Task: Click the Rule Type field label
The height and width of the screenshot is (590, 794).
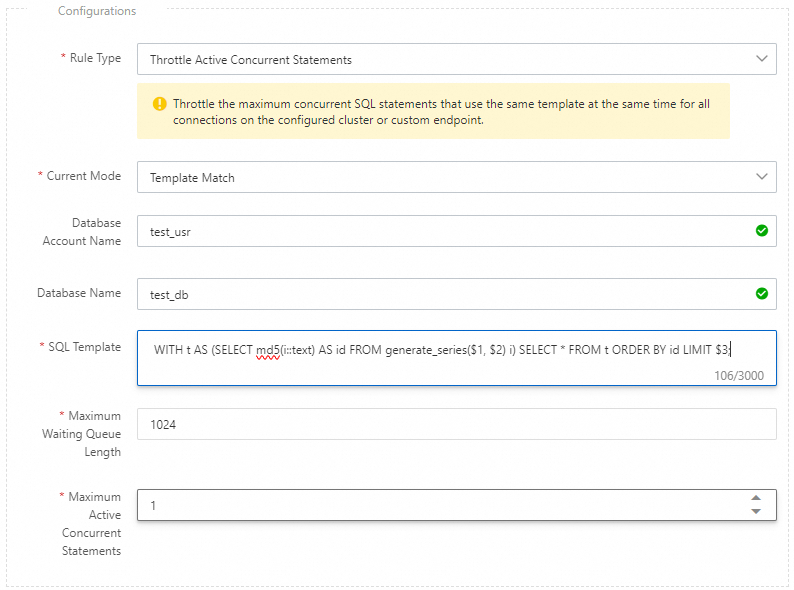Action: (x=95, y=58)
